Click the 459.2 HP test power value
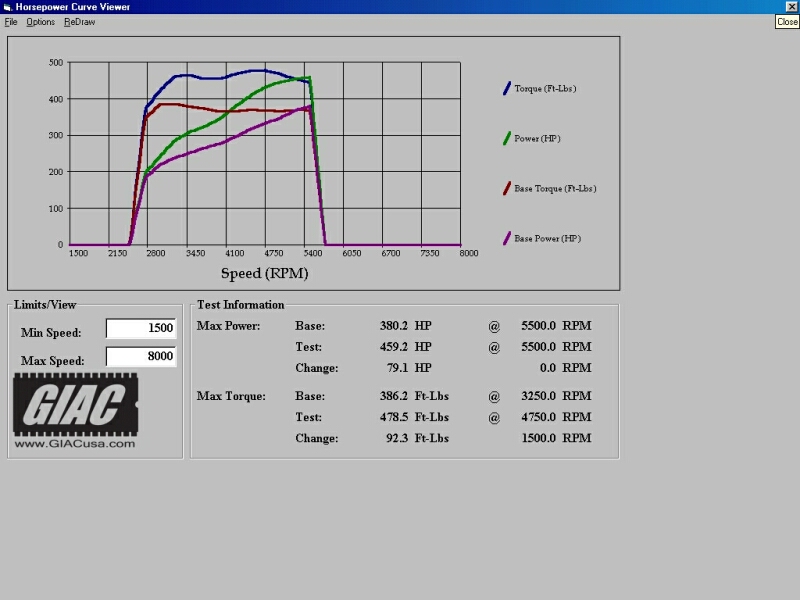 coord(406,347)
